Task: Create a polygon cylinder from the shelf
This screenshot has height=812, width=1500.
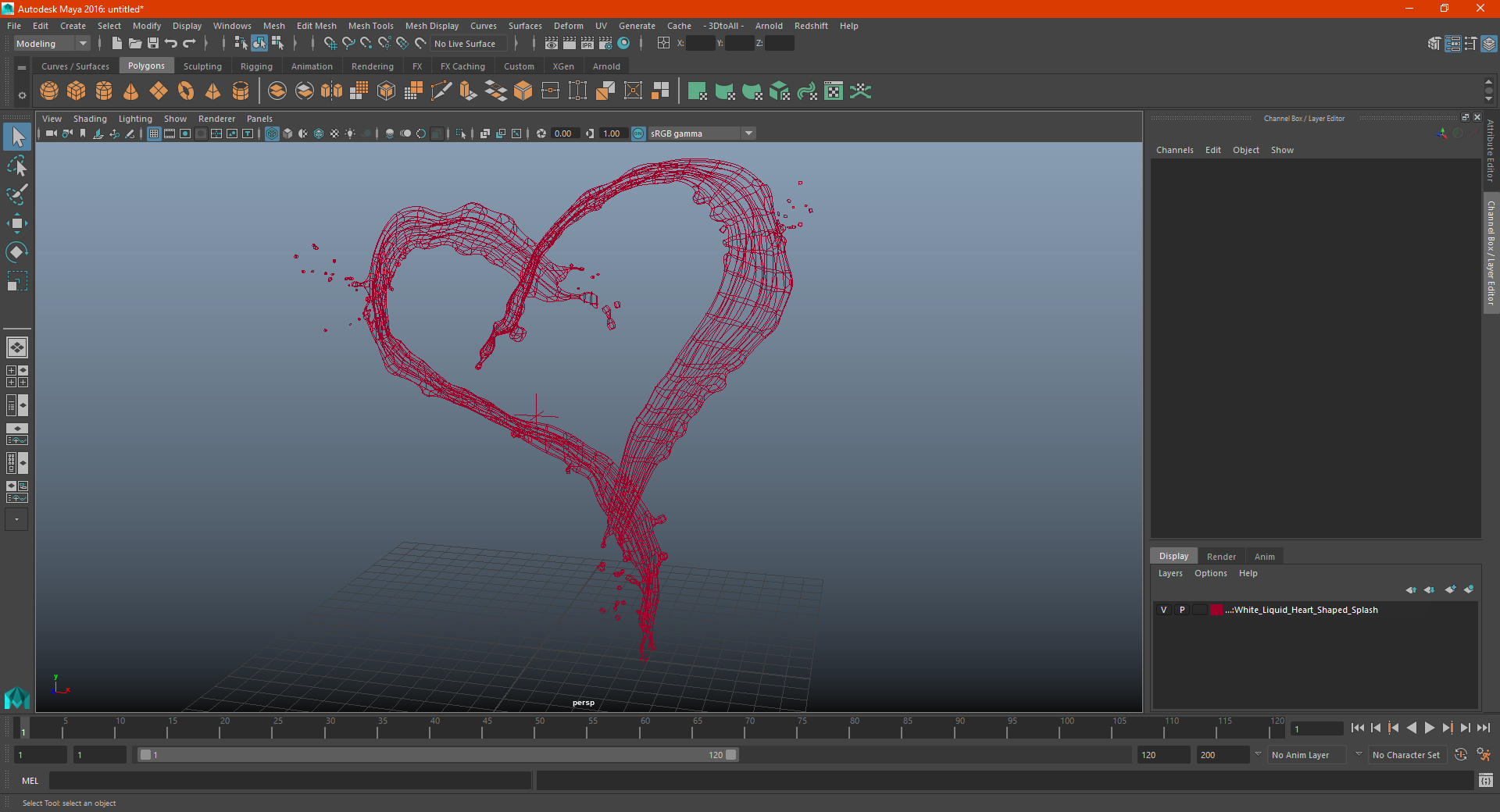Action: pos(104,91)
